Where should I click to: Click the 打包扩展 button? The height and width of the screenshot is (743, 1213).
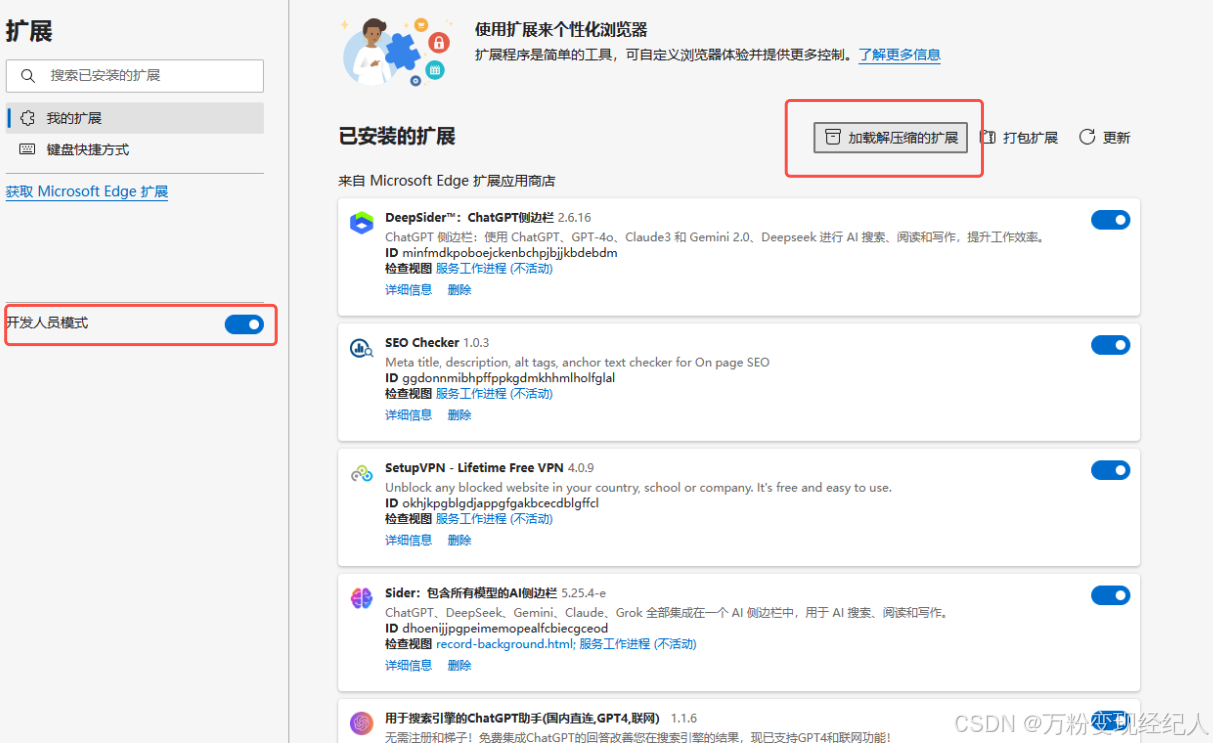click(x=1019, y=138)
